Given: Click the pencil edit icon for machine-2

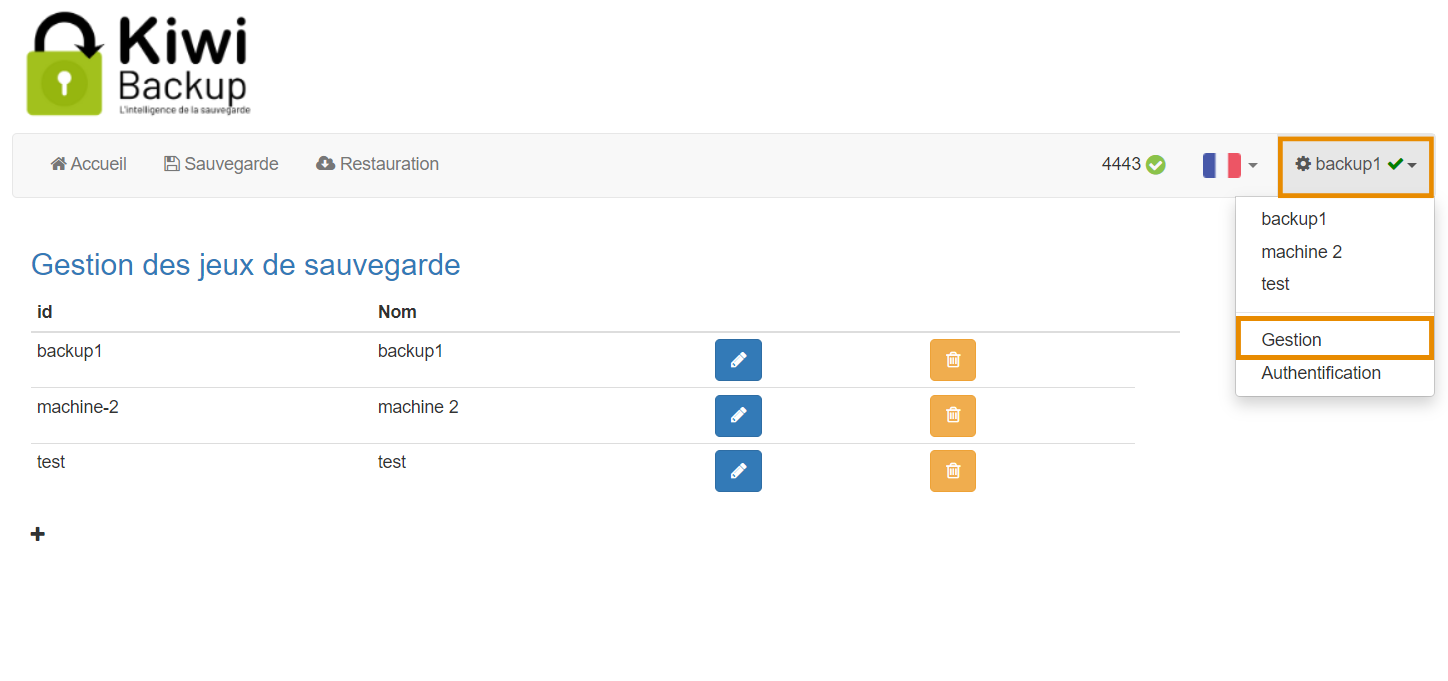Looking at the screenshot, I should [x=738, y=416].
